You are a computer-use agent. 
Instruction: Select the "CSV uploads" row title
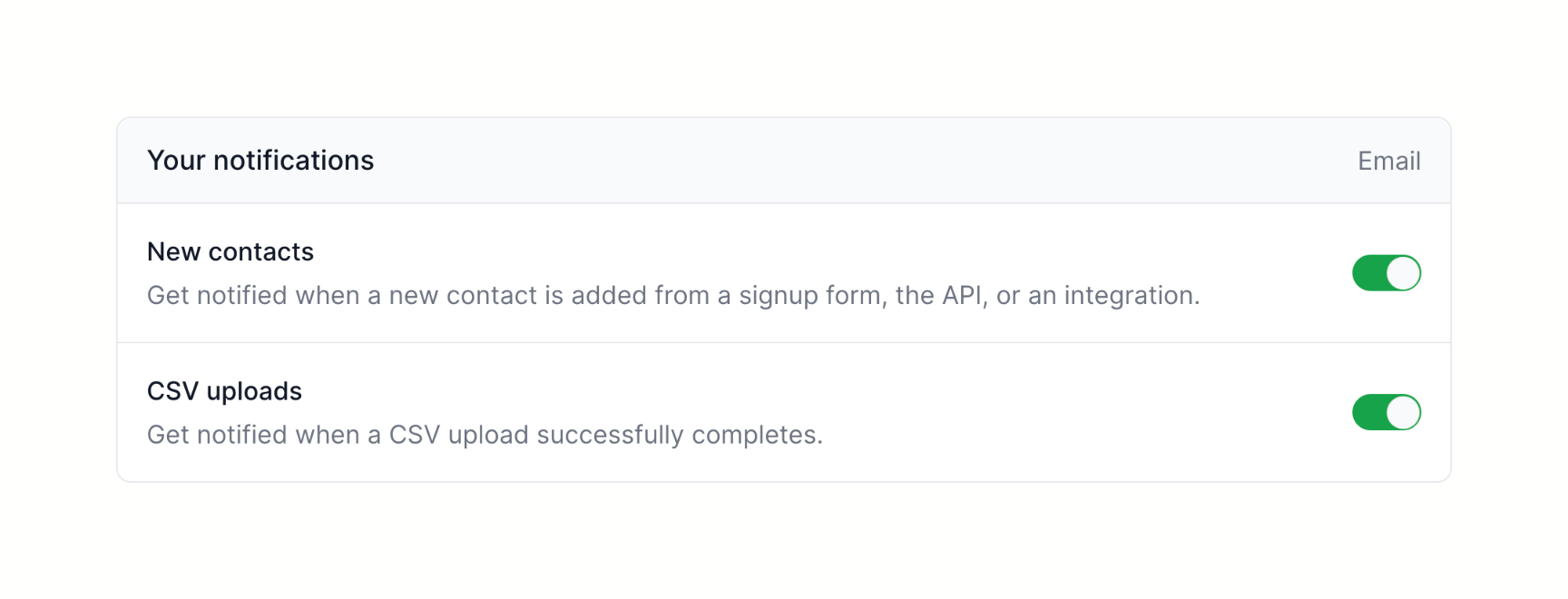click(x=224, y=391)
